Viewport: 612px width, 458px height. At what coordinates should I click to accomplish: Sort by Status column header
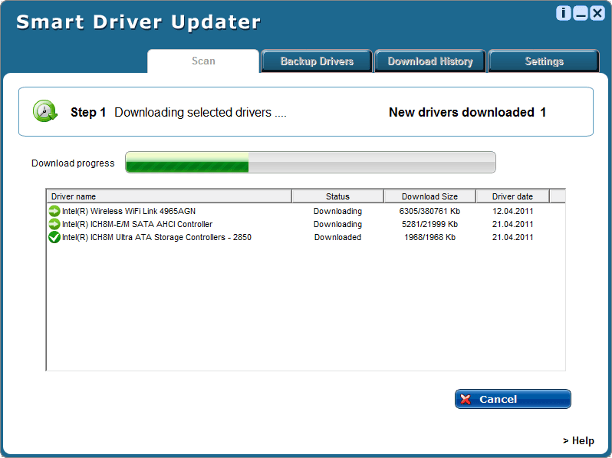[338, 196]
